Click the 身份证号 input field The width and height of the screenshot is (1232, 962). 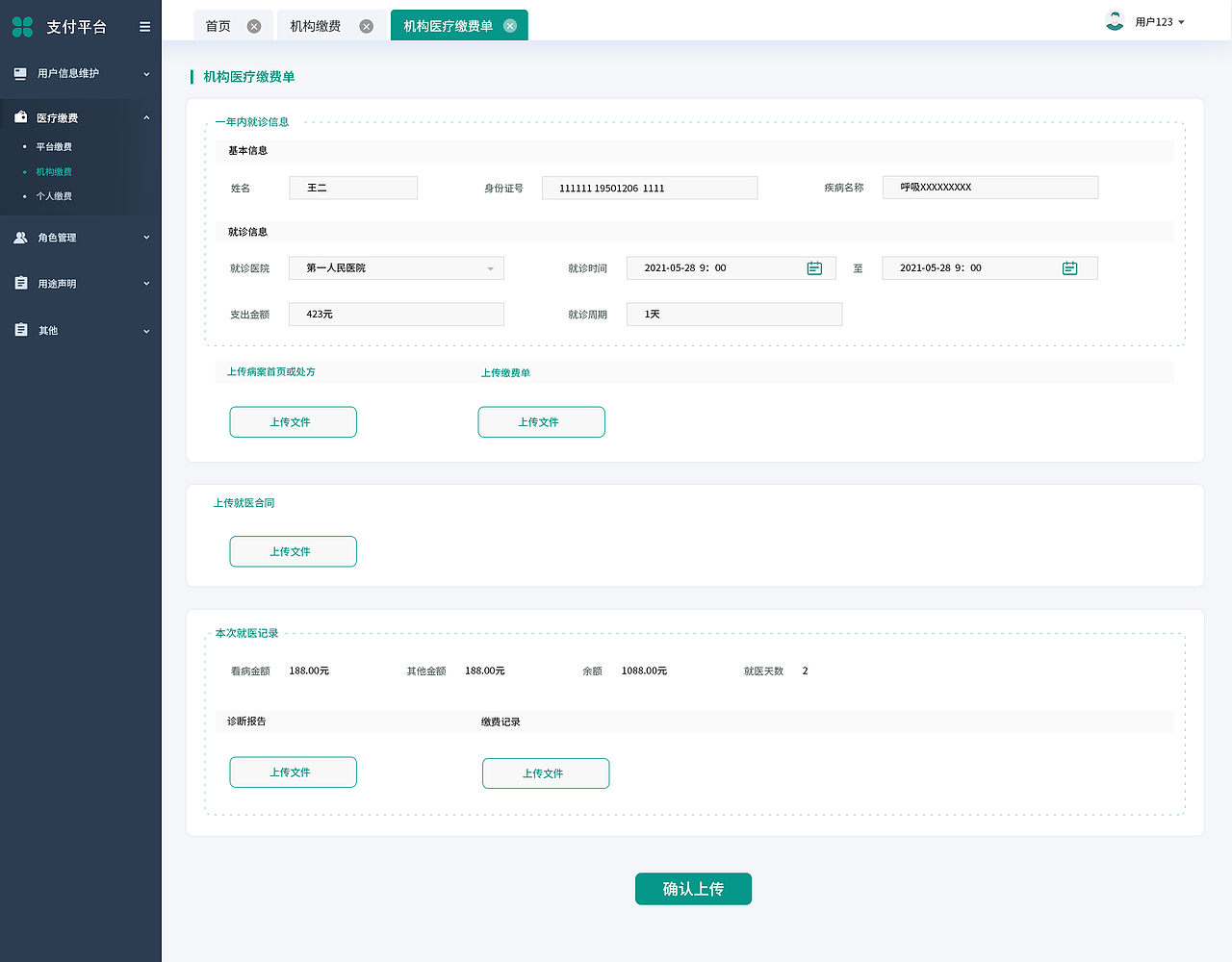pos(650,188)
